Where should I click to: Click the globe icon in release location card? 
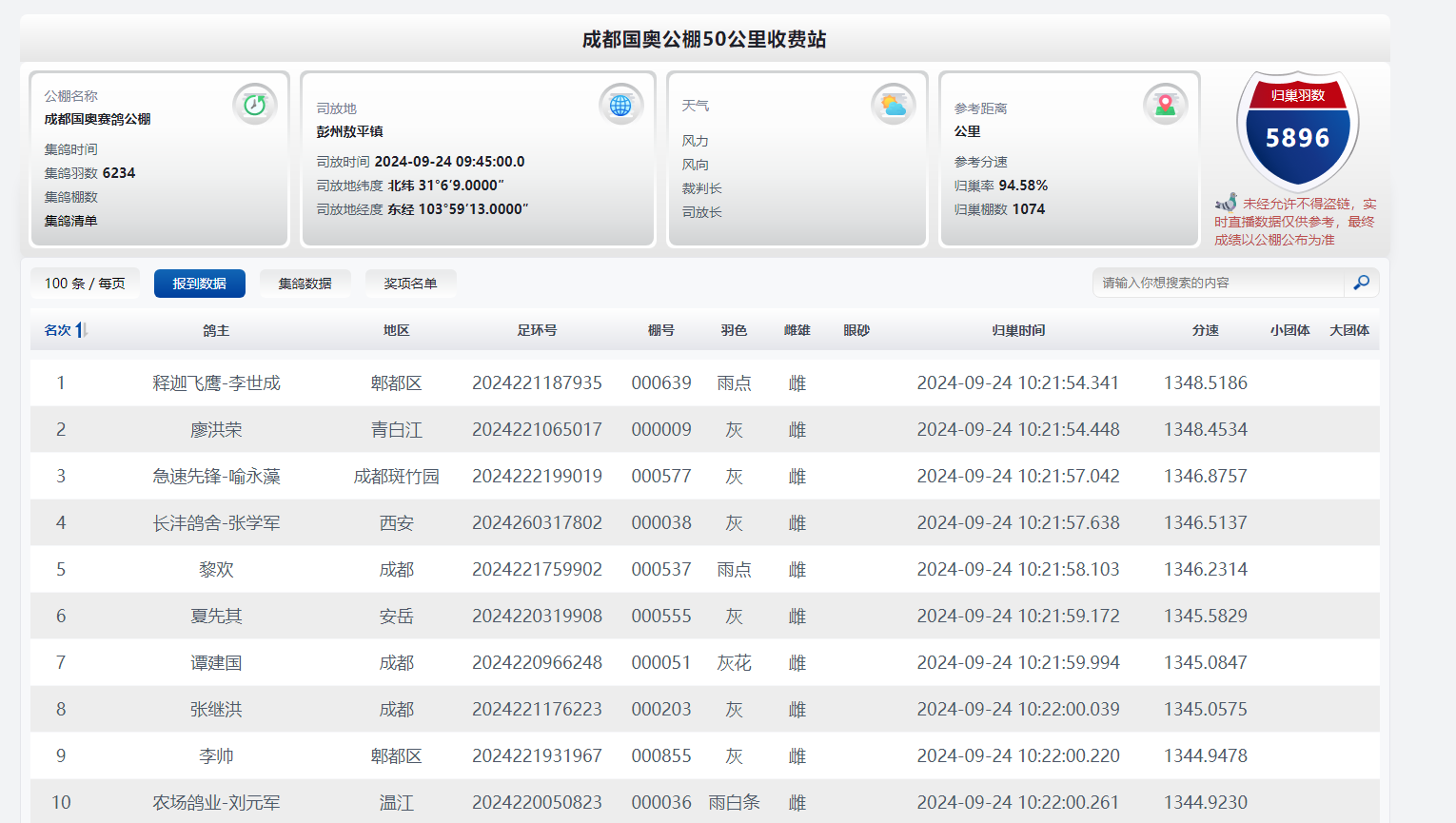click(620, 105)
